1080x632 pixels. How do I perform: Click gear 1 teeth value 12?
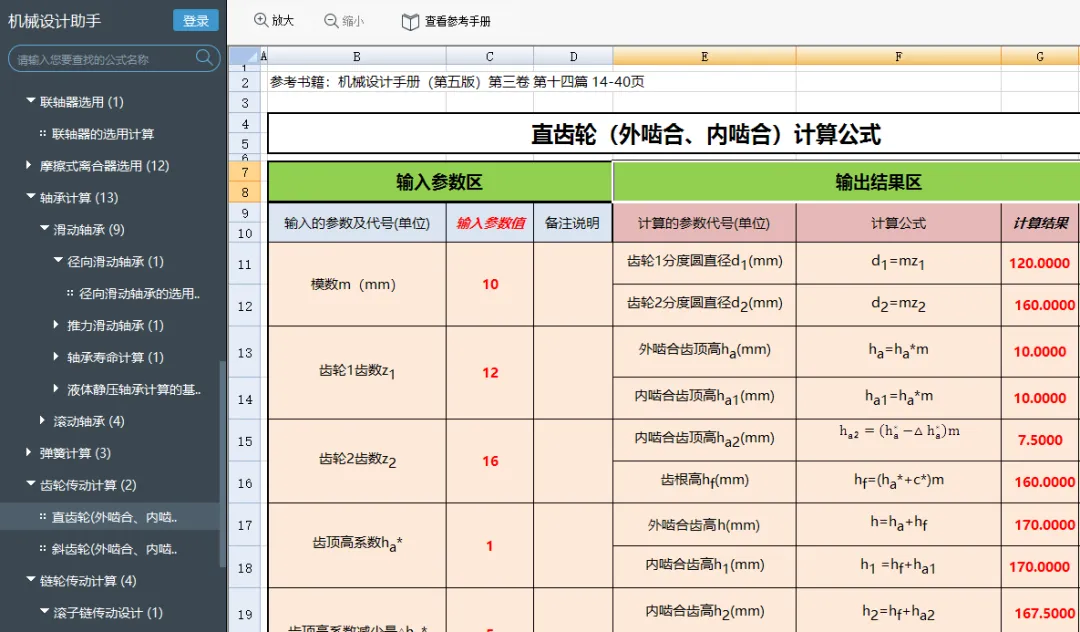[x=490, y=372]
